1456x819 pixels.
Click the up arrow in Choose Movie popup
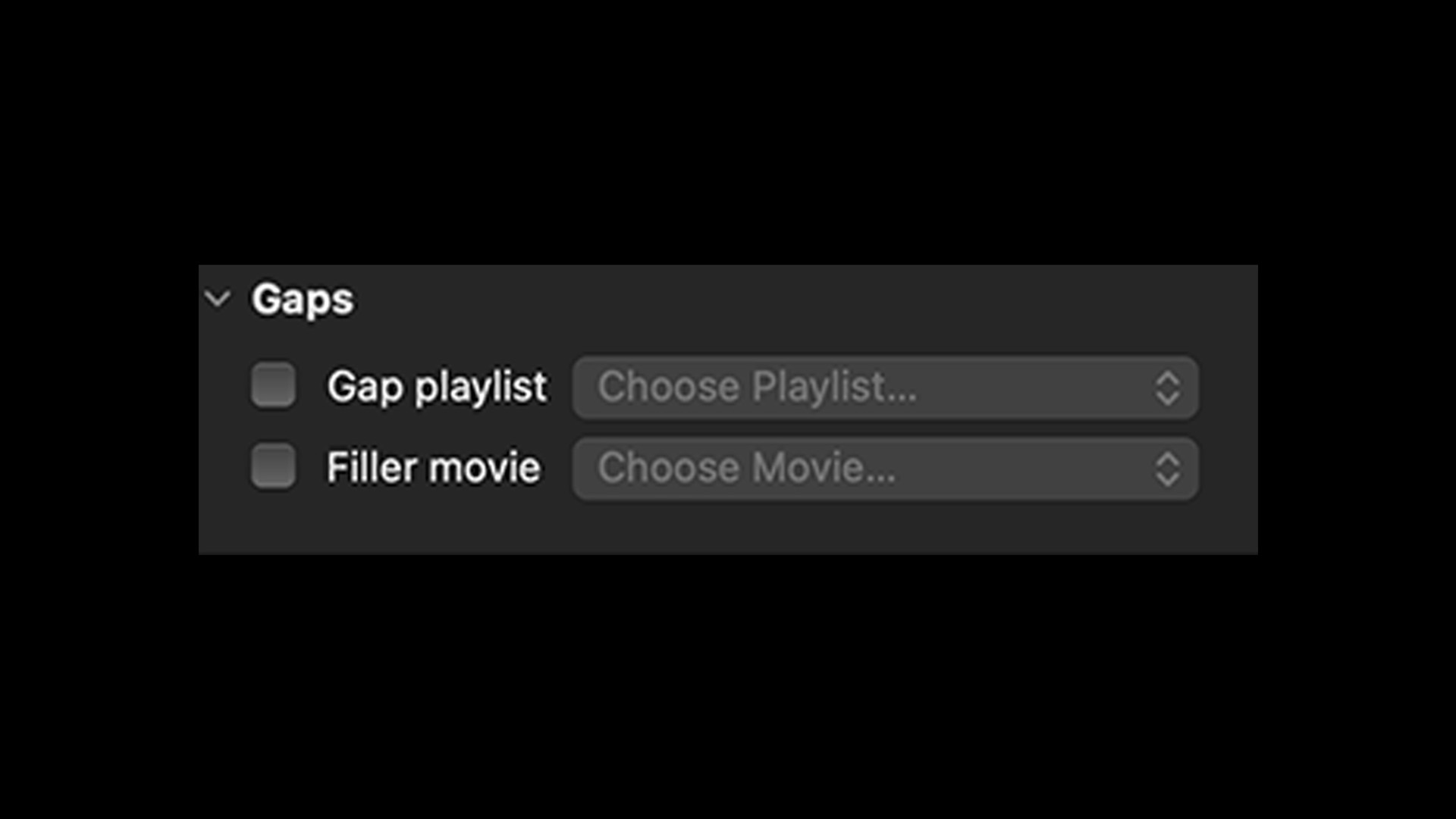(1167, 459)
